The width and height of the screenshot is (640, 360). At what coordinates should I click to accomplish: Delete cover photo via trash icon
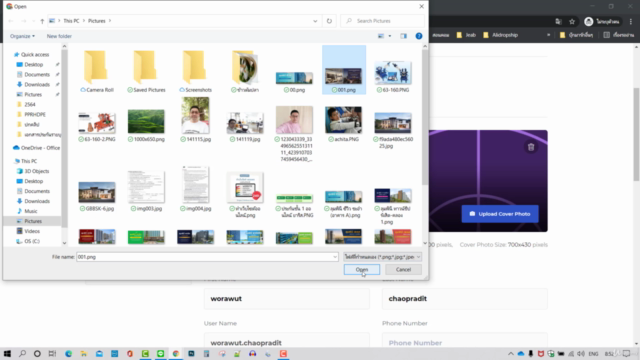(531, 147)
